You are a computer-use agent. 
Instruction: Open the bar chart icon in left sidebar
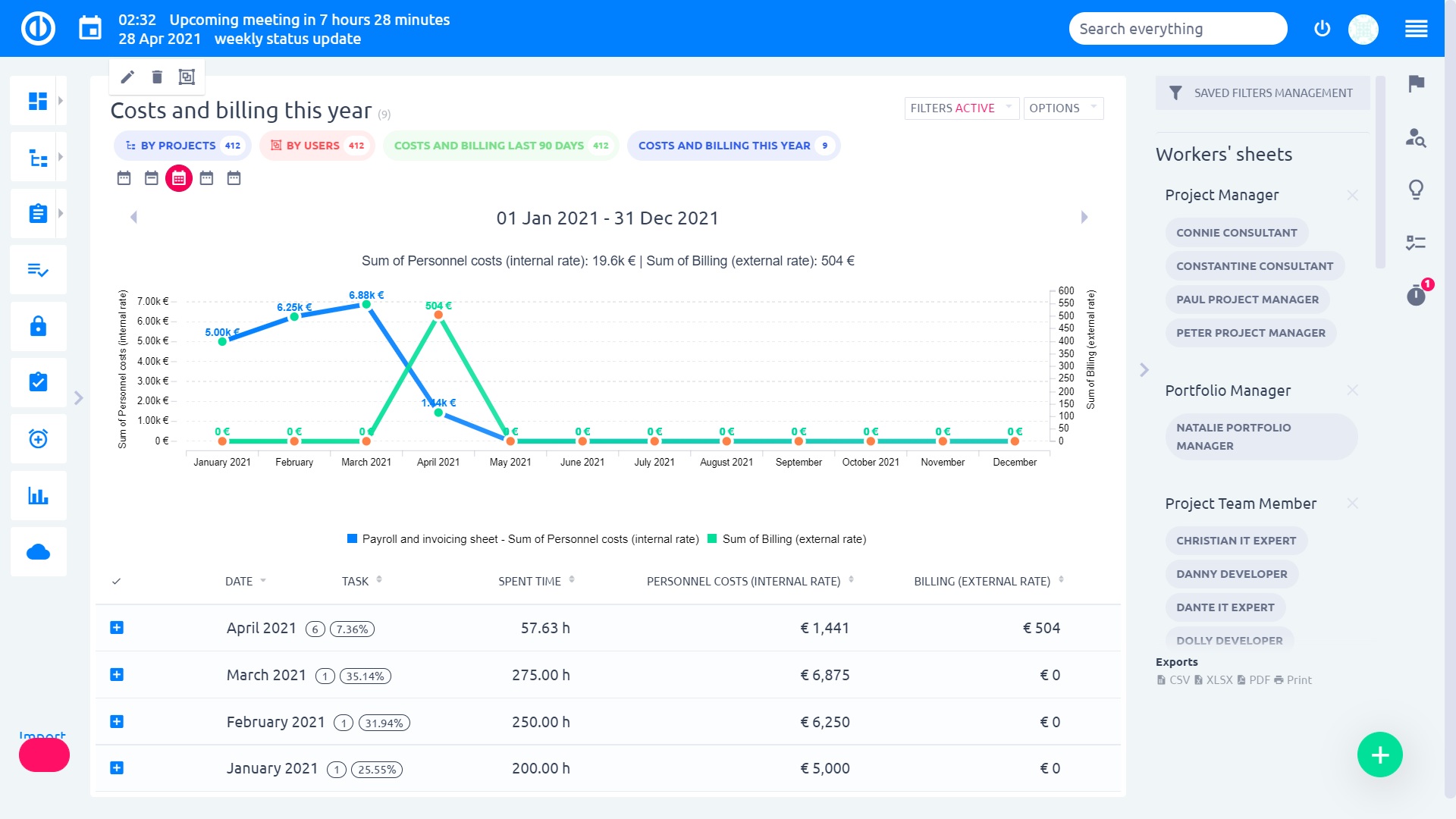38,496
